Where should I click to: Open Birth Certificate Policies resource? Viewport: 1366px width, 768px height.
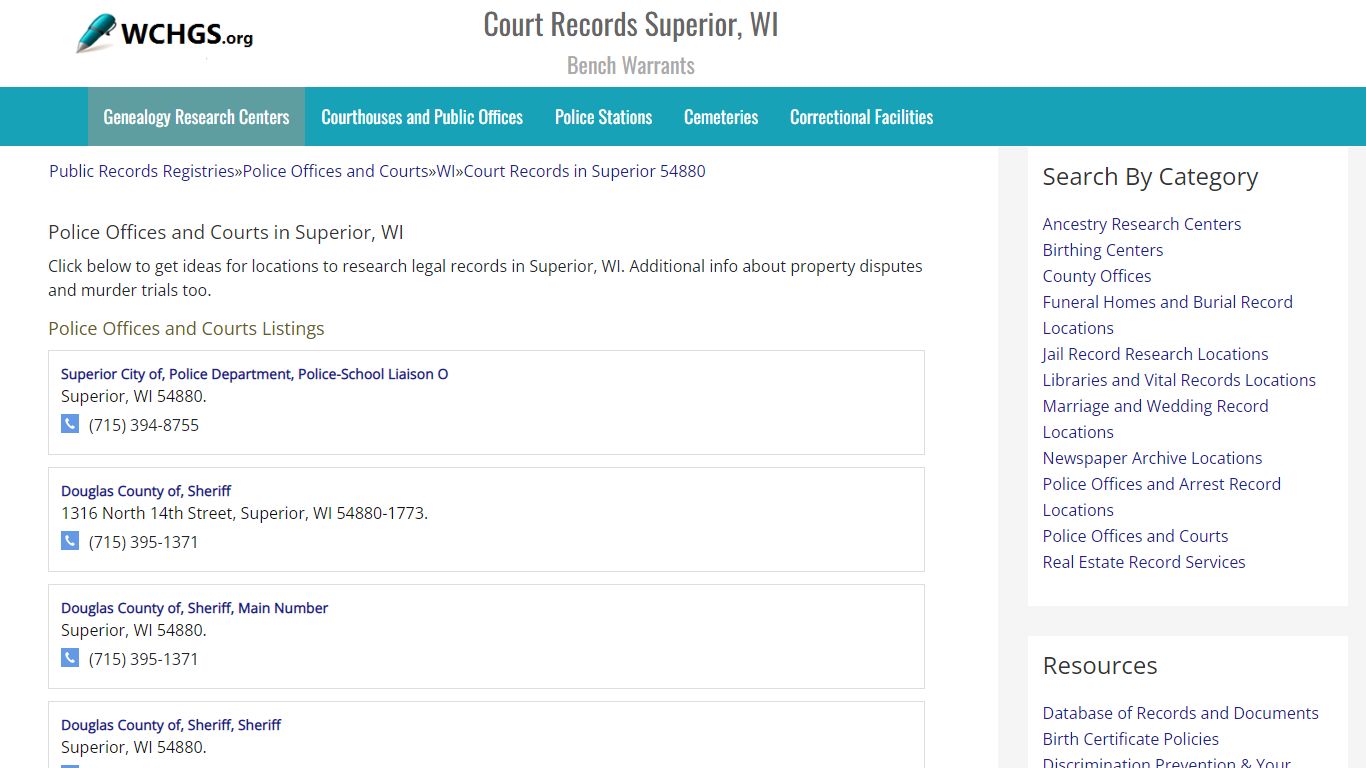[1131, 739]
